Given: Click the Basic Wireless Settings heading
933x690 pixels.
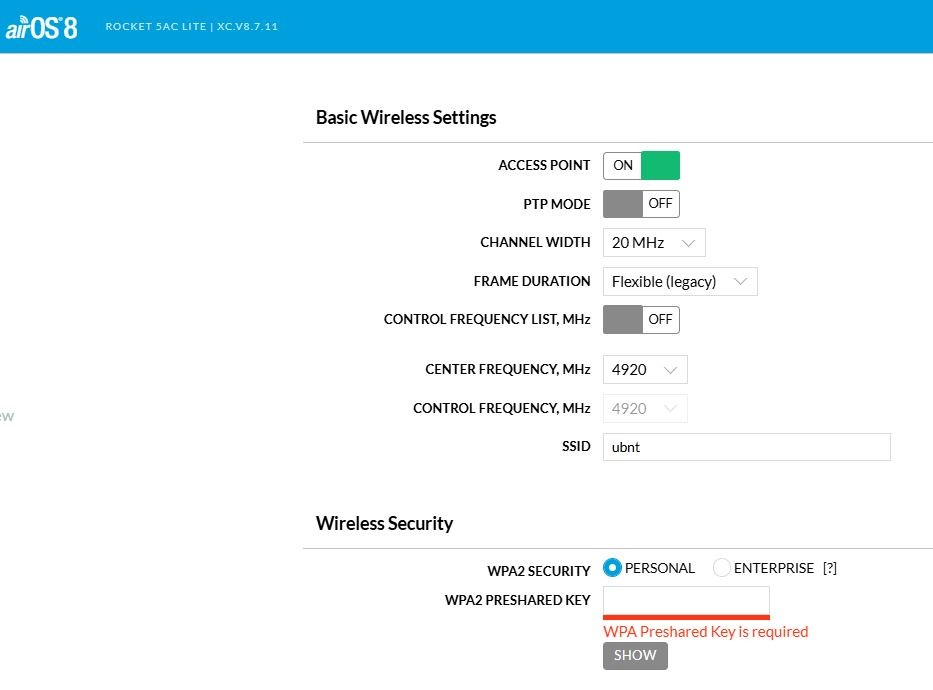Looking at the screenshot, I should click(x=406, y=117).
